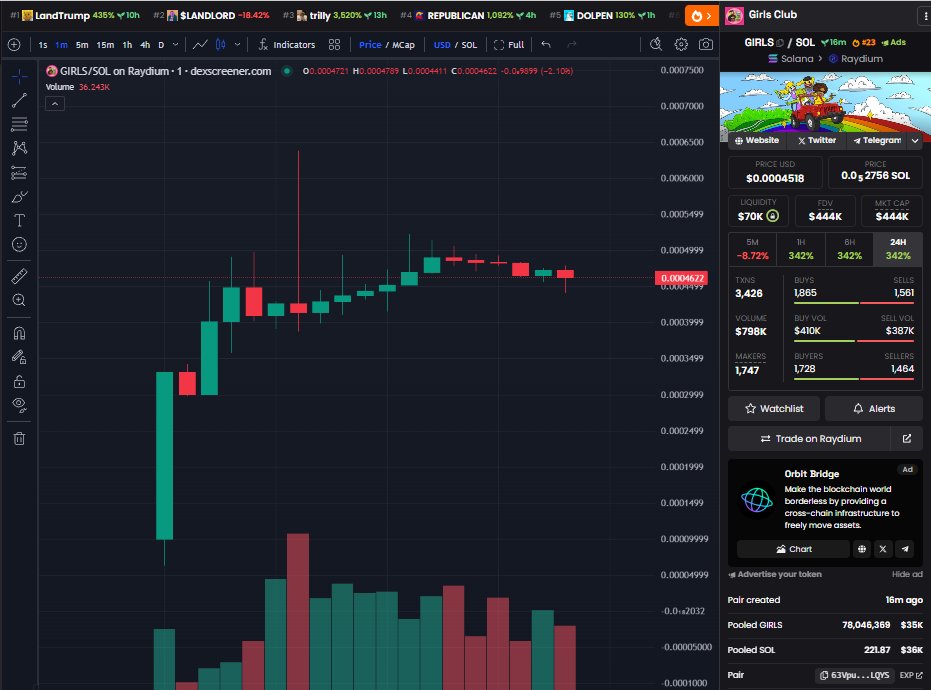Open the token Twitter link
This screenshot has height=690, width=931.
(x=817, y=141)
